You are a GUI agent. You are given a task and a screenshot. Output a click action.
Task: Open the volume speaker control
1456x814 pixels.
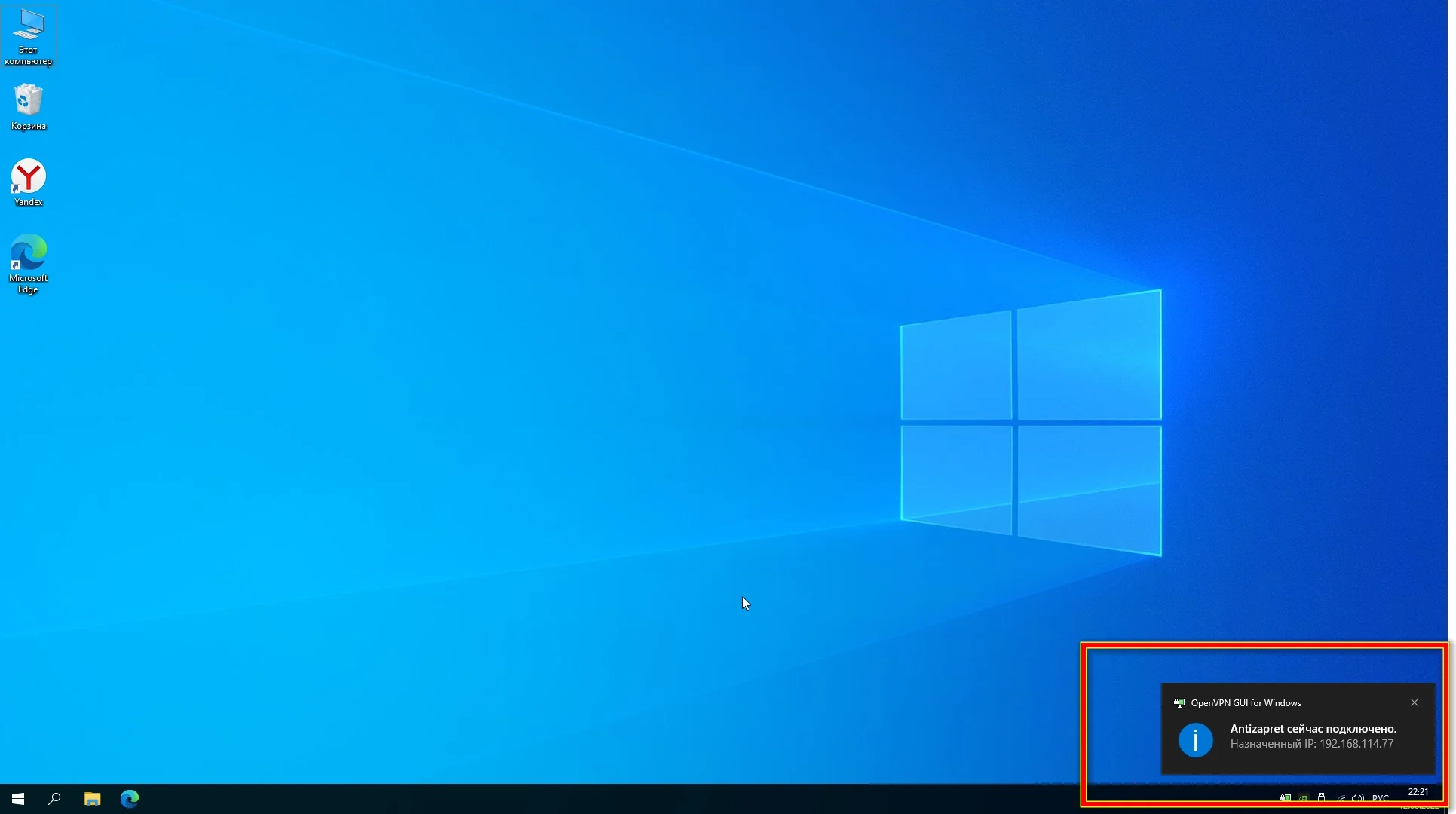coord(1358,798)
